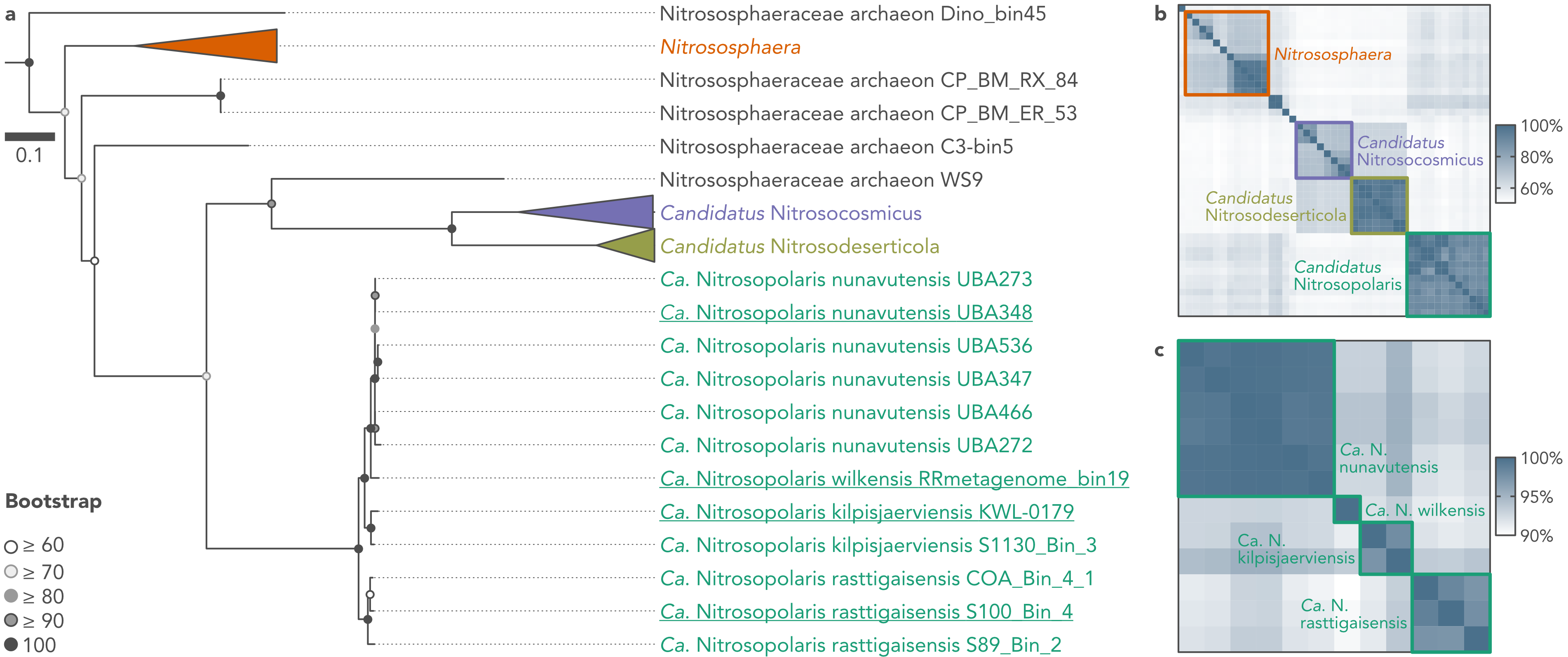The width and height of the screenshot is (1568, 657).
Task: Click label Nitrososphaeraceae archaeon Dino_bin45
Action: point(853,13)
